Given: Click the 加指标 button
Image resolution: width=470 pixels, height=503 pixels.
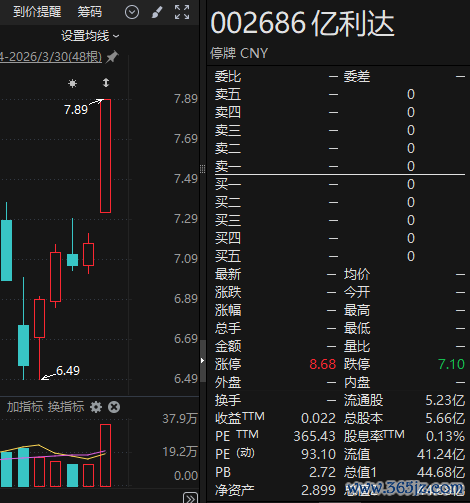Looking at the screenshot, I should [x=25, y=407].
